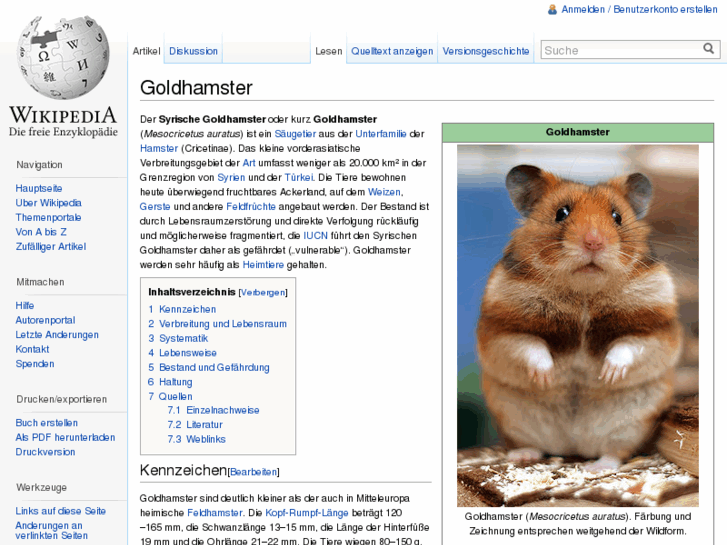Open the Versionsgeschichte tab
The width and height of the screenshot is (727, 545).
[x=485, y=51]
